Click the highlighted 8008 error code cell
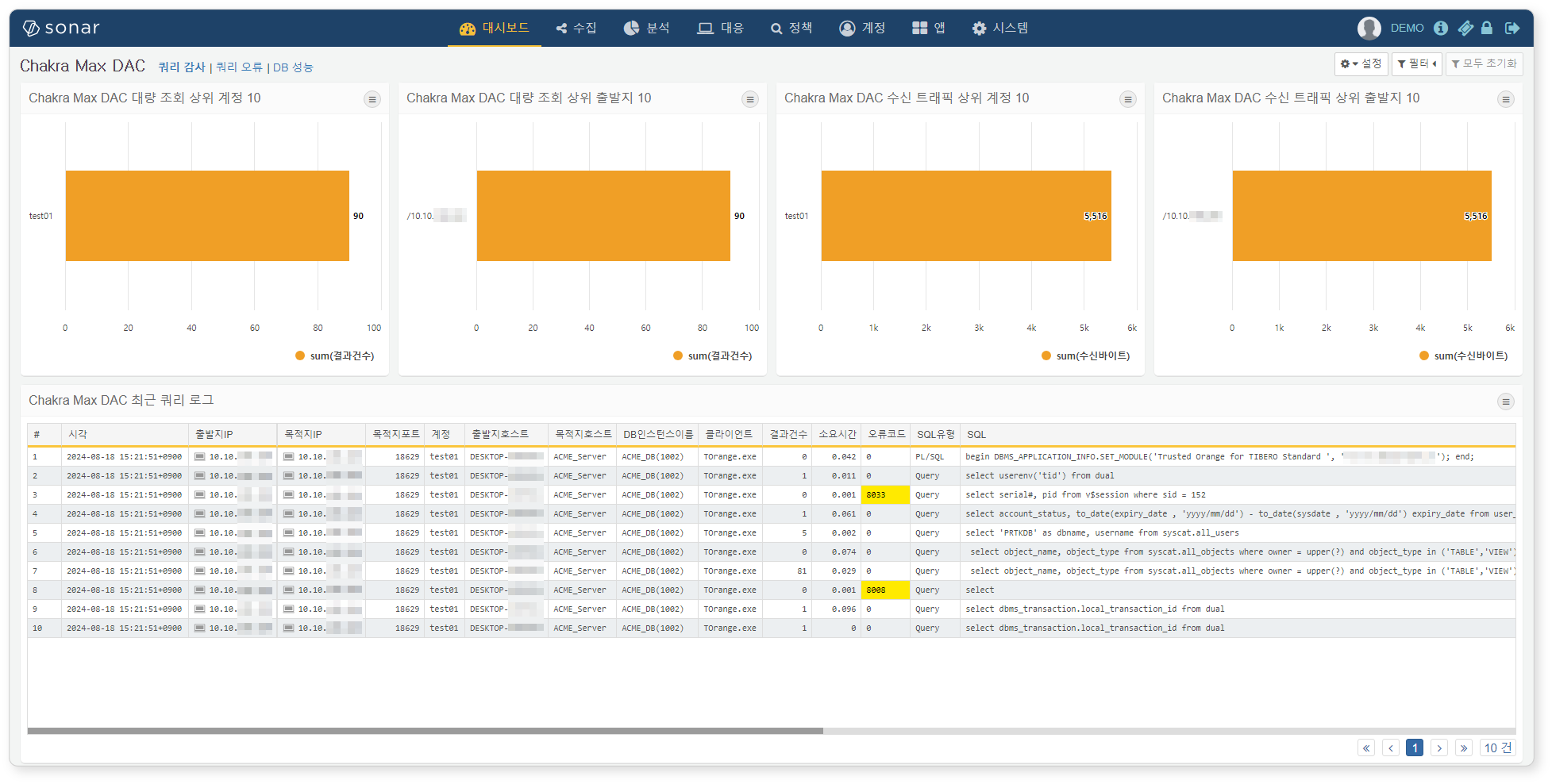This screenshot has height=784, width=1552. coord(886,590)
